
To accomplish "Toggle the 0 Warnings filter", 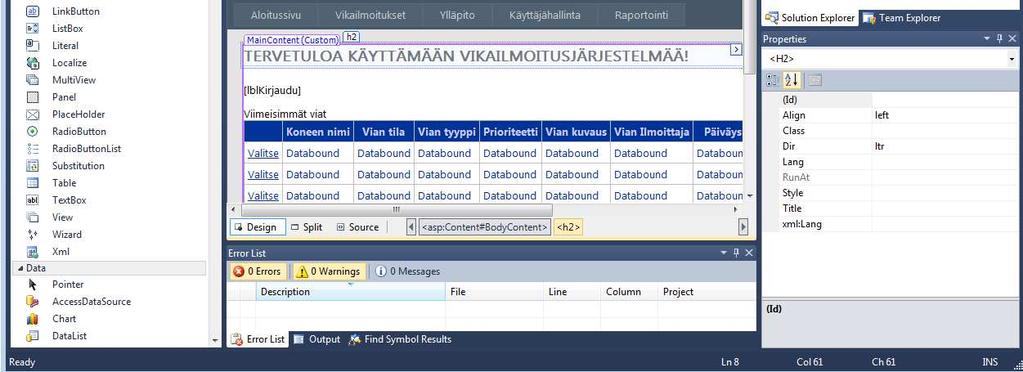I will click(x=329, y=271).
